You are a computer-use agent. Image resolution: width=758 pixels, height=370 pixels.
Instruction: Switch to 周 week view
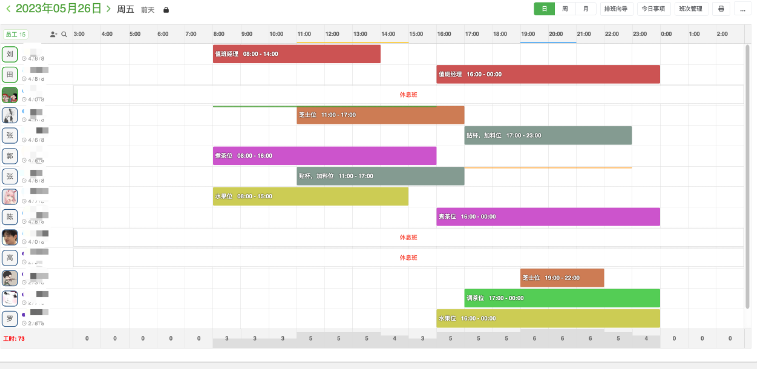click(x=565, y=9)
